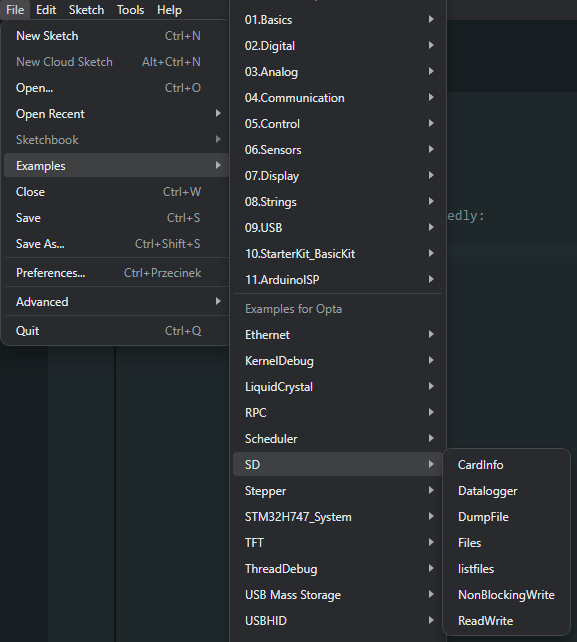Expand 10.StarterKit_BasicKit examples

[x=338, y=254]
